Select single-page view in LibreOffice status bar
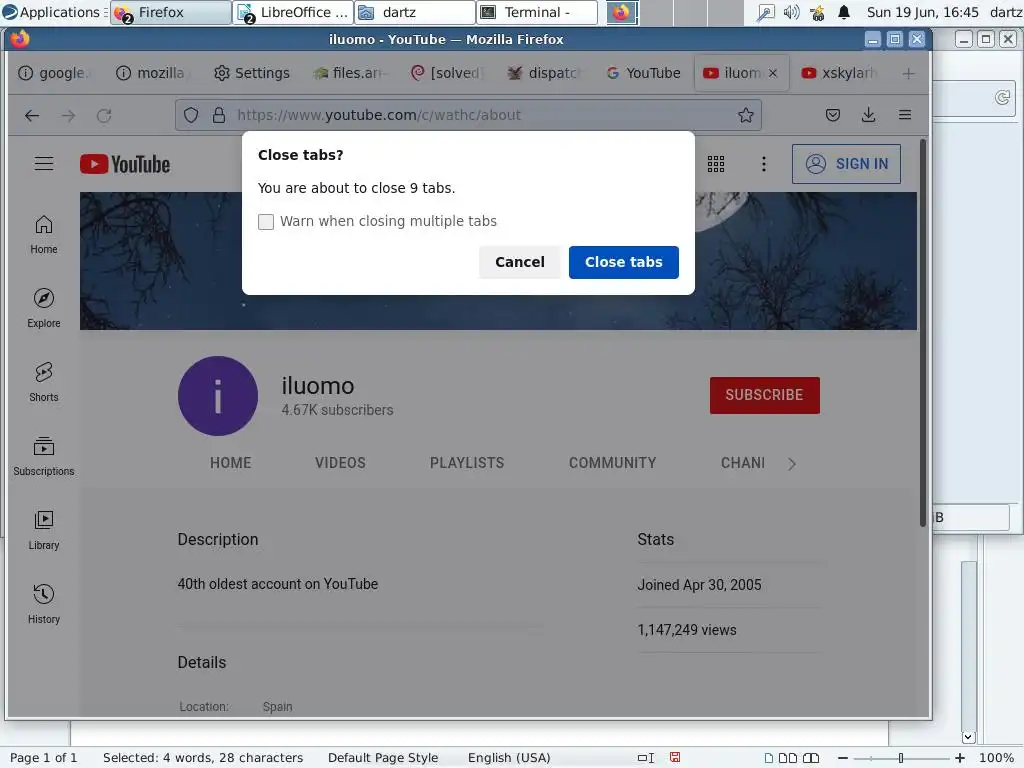The image size is (1024, 768). [x=769, y=758]
